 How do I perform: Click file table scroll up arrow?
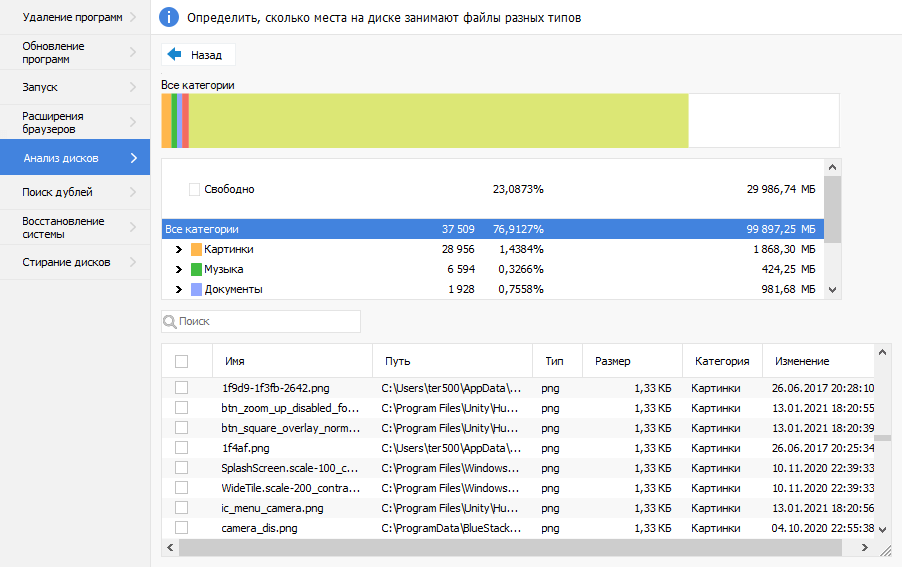click(882, 352)
